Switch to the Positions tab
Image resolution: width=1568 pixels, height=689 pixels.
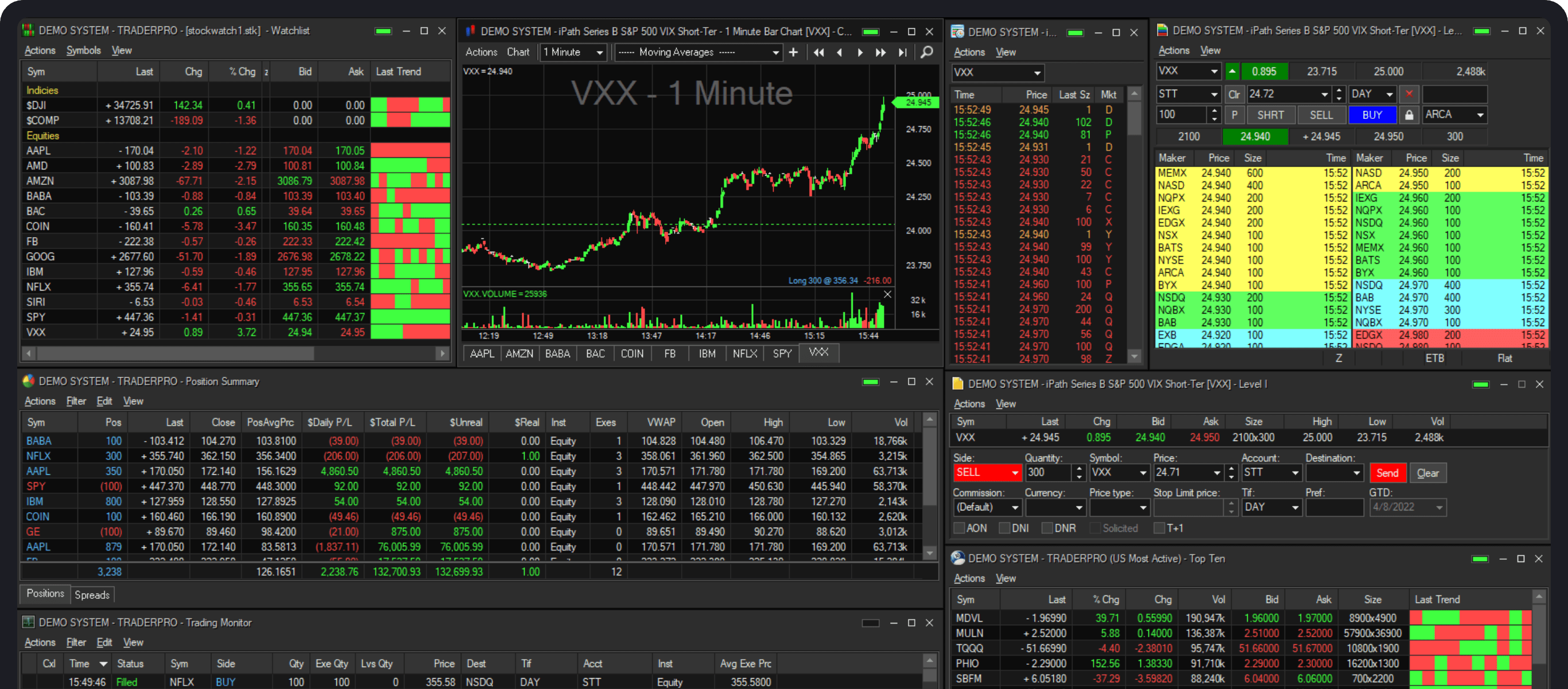coord(45,593)
